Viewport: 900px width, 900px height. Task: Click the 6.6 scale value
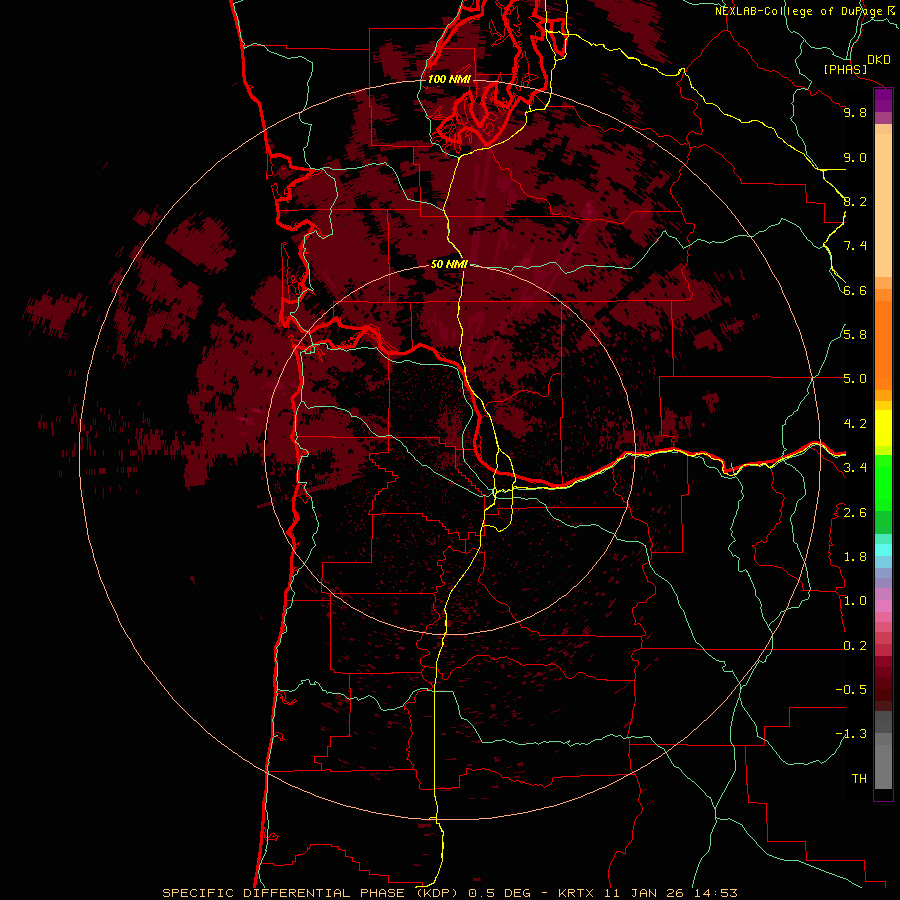pos(855,290)
